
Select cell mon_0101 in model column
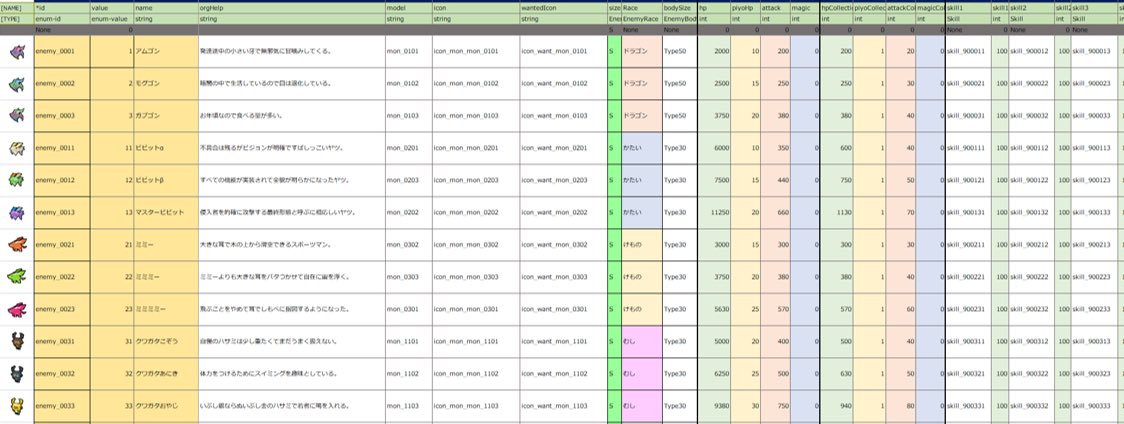pyautogui.click(x=408, y=52)
